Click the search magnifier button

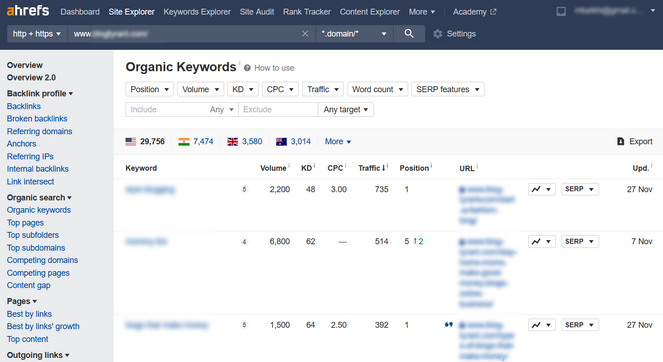click(x=409, y=34)
